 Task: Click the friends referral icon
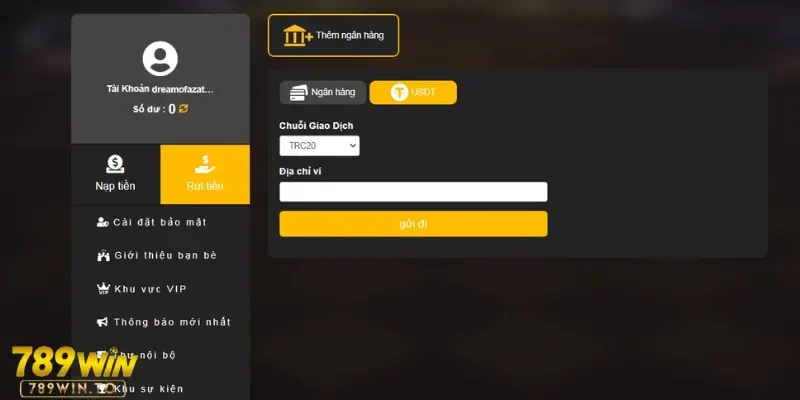(x=103, y=256)
